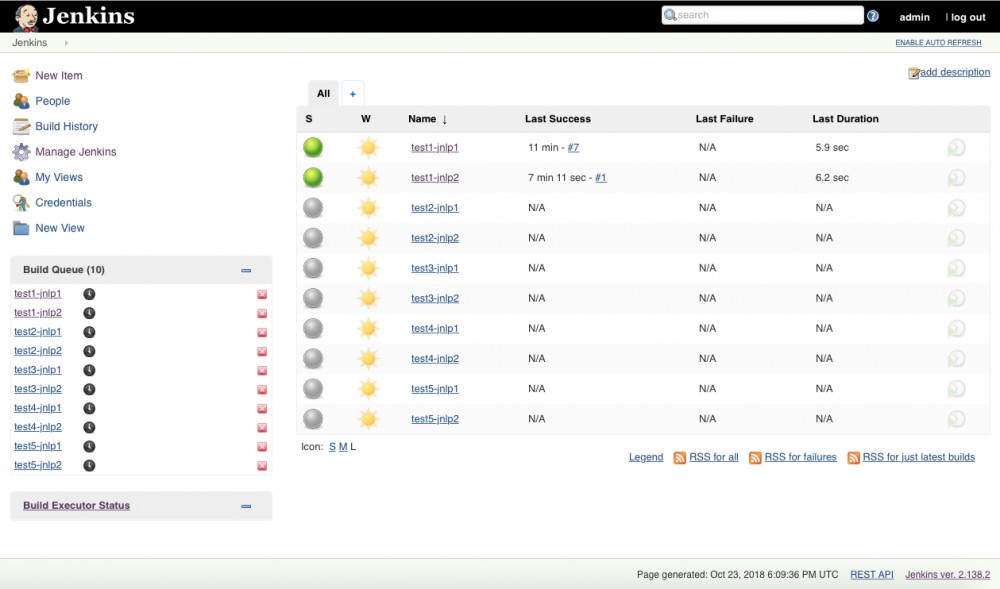
Task: Enable auto refresh
Action: pyautogui.click(x=938, y=43)
